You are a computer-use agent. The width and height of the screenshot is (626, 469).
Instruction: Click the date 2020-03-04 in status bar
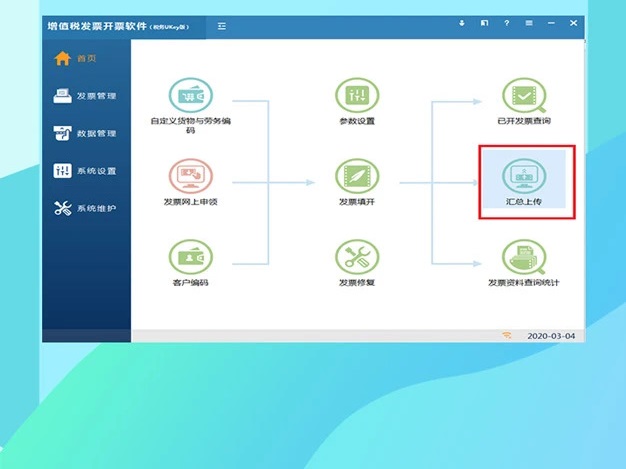tap(550, 336)
